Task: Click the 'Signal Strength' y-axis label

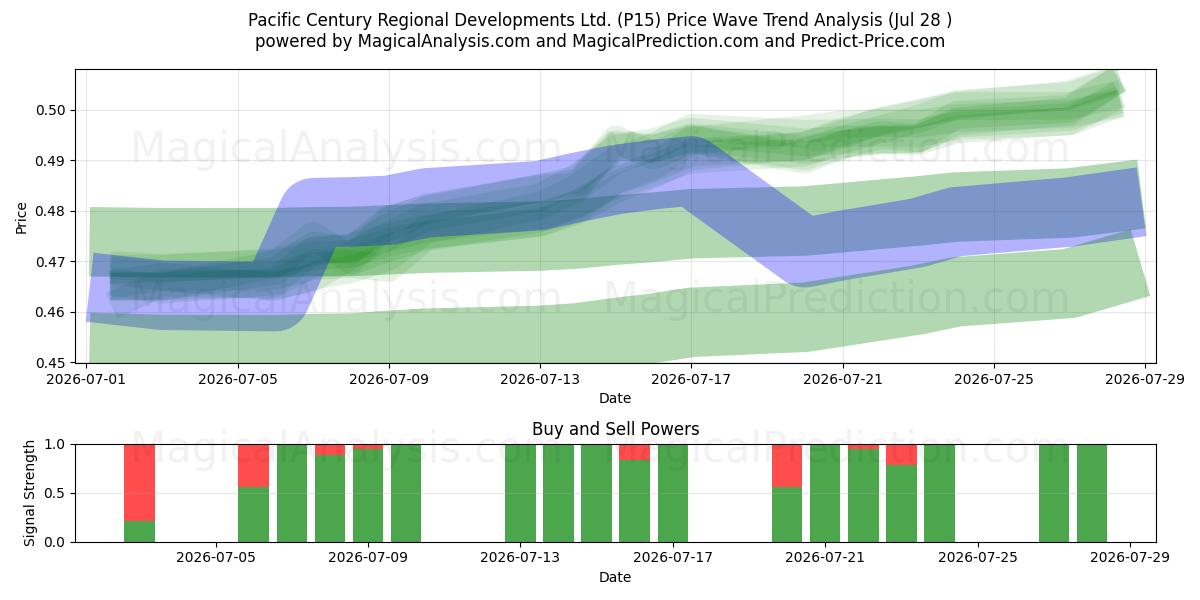Action: click(x=30, y=493)
